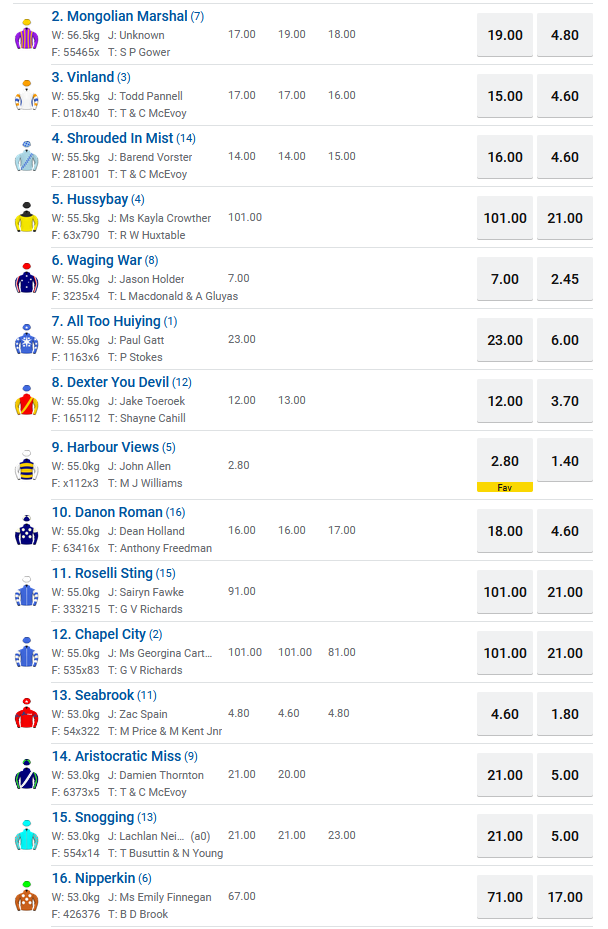Click Dexter You Devil's red-yellow silk icon
Viewport: 608px width, 929px height.
tap(26, 400)
